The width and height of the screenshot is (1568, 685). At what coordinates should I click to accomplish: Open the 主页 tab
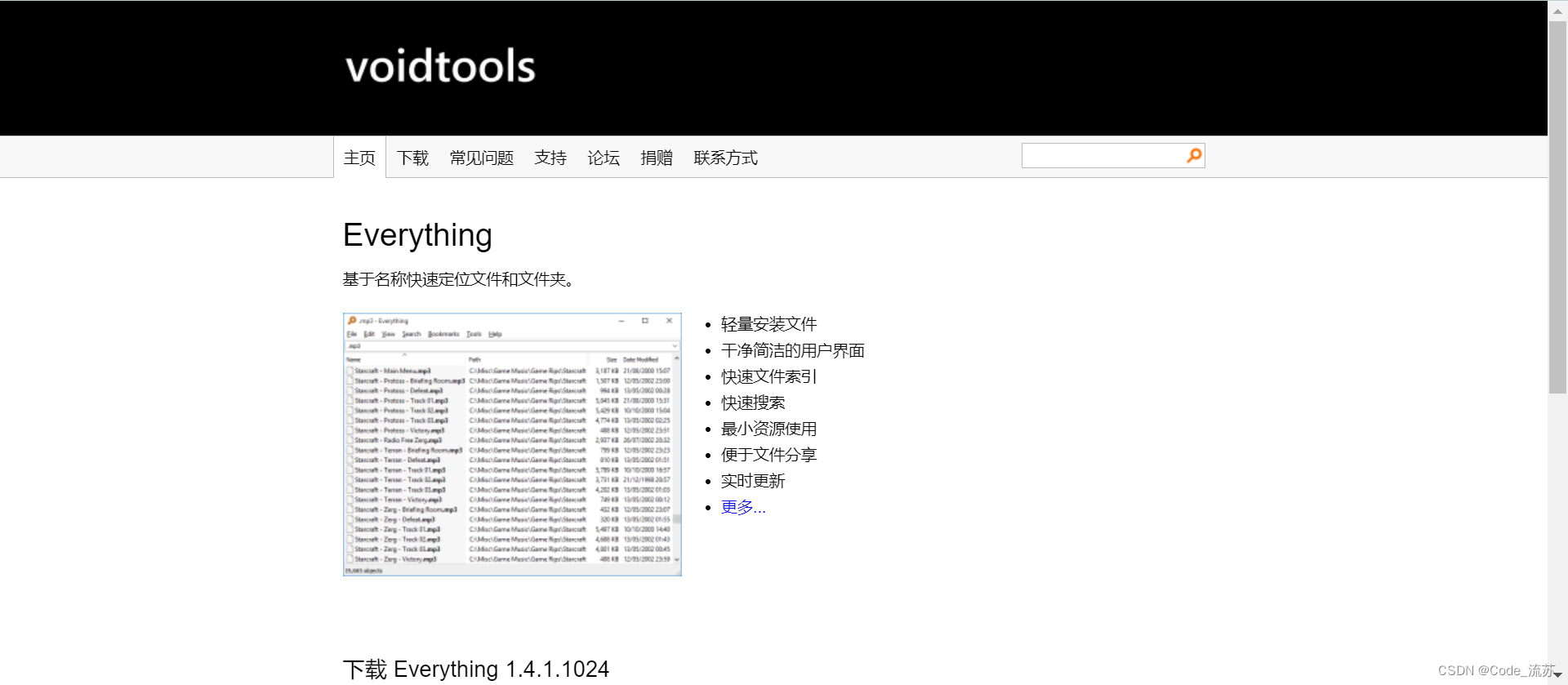[x=359, y=158]
